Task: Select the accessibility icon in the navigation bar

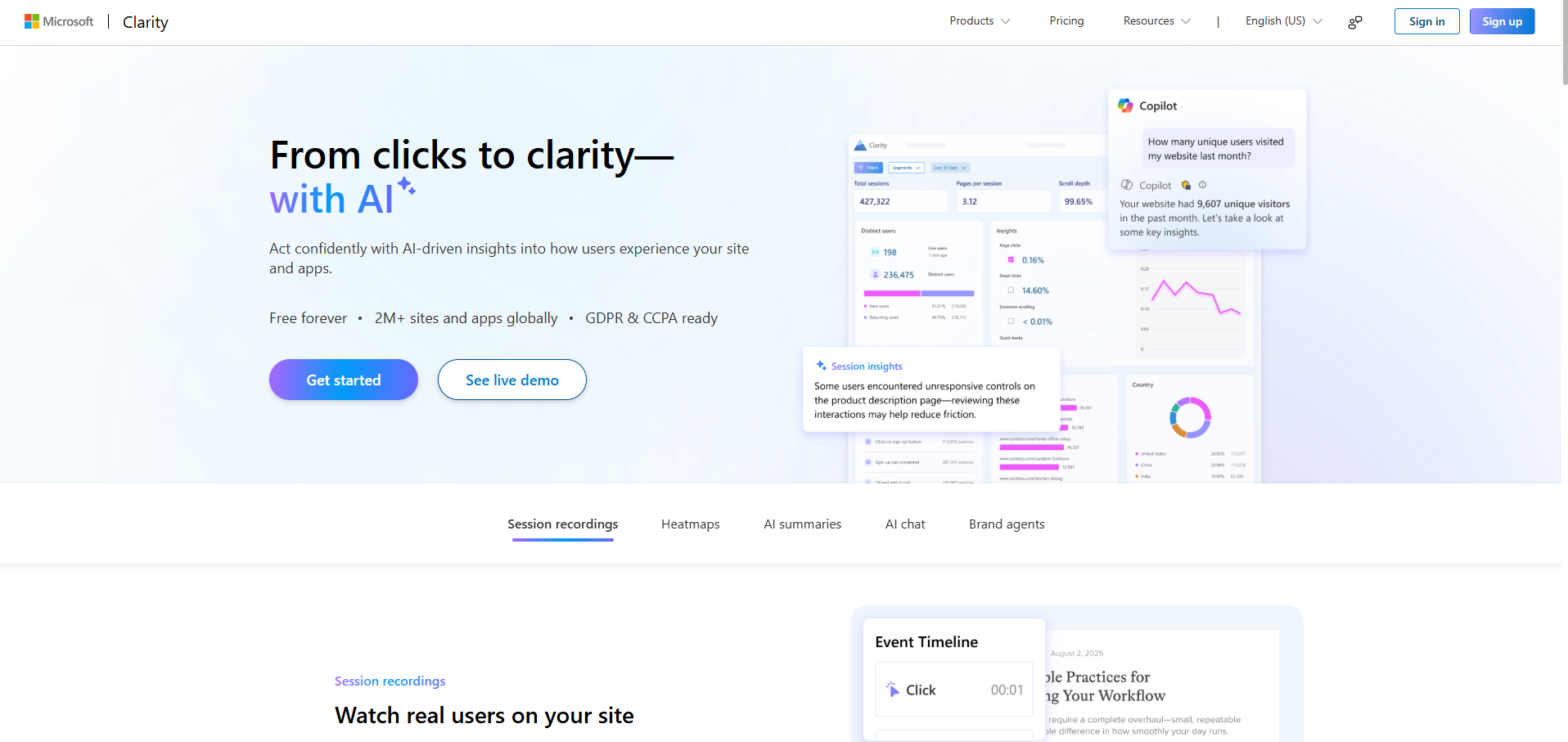Action: [x=1354, y=22]
